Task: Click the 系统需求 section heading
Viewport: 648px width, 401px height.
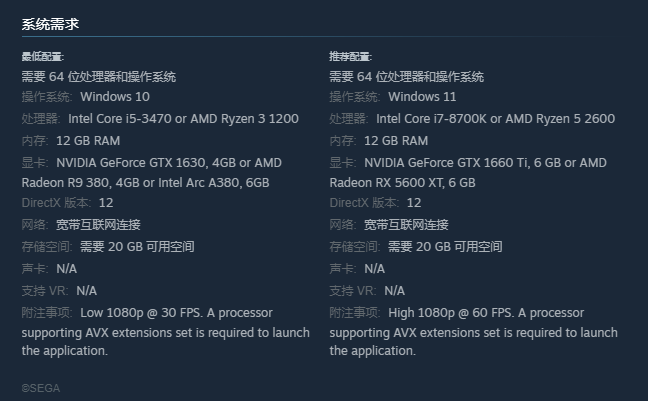Action: pos(50,23)
